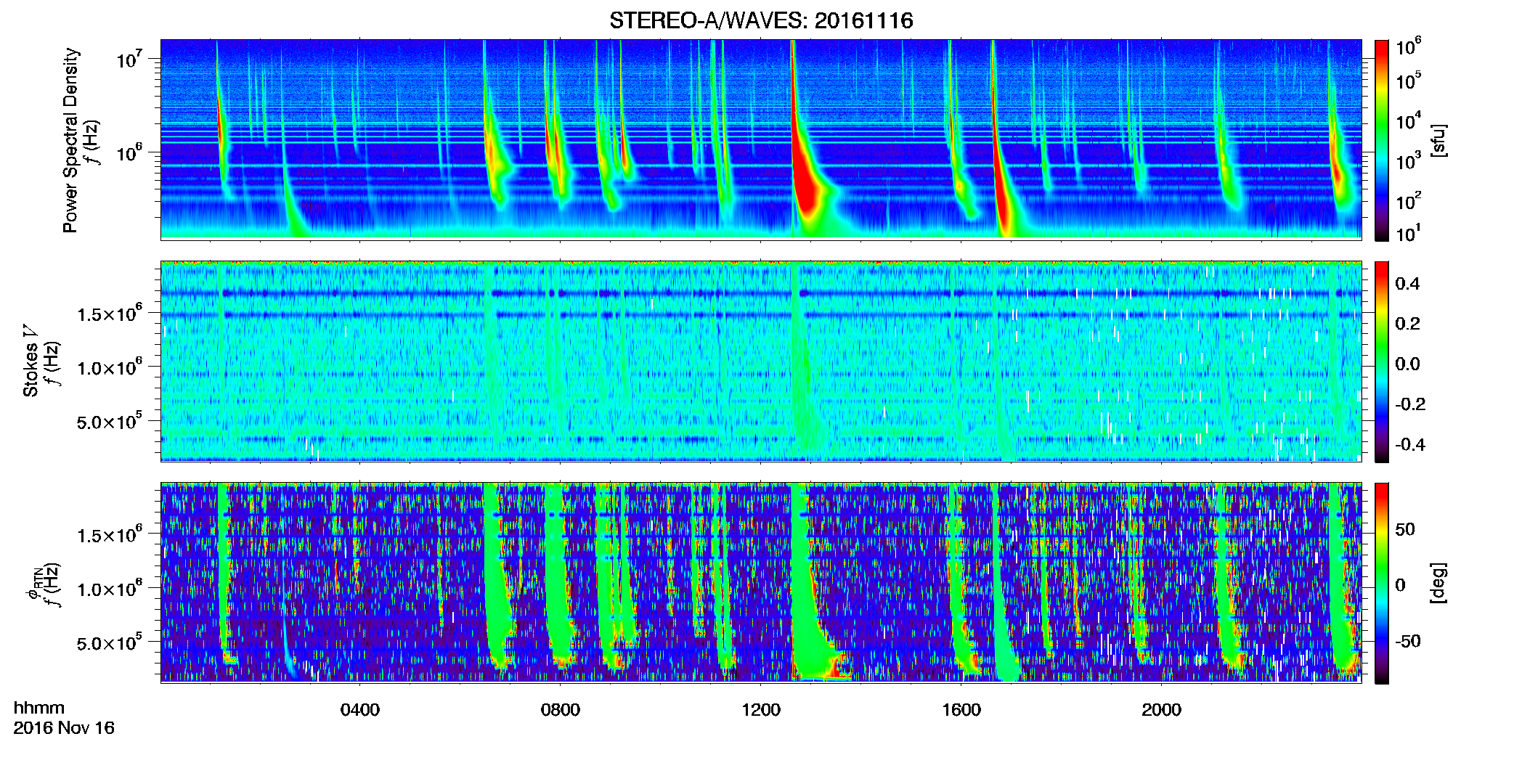Click the 10^3 label on sfu colorbar
The width and height of the screenshot is (1522, 784).
point(1409,160)
